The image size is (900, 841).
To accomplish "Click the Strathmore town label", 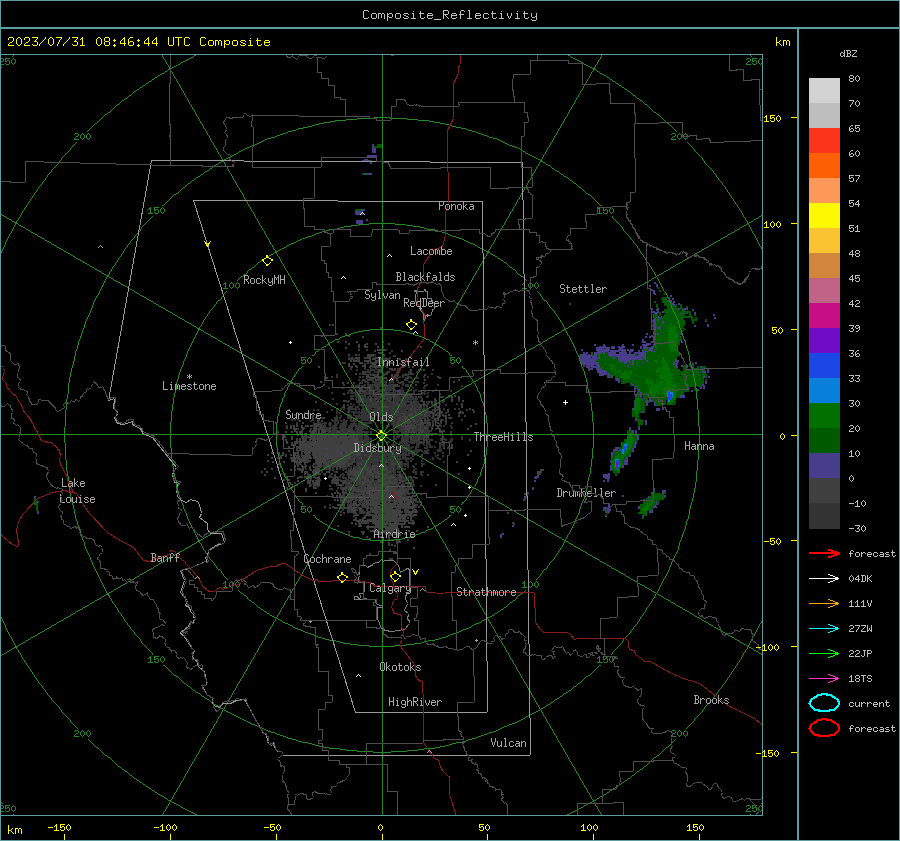I will 486,592.
